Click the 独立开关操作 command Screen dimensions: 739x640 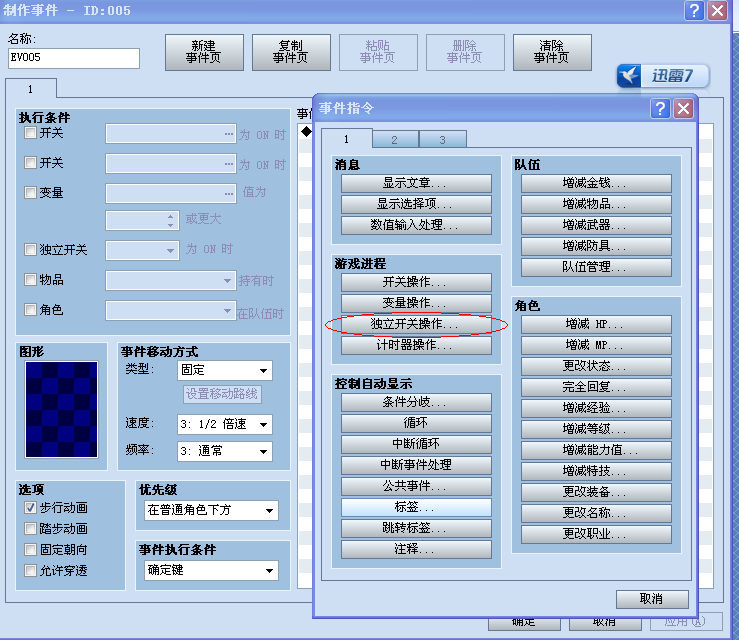(x=416, y=324)
